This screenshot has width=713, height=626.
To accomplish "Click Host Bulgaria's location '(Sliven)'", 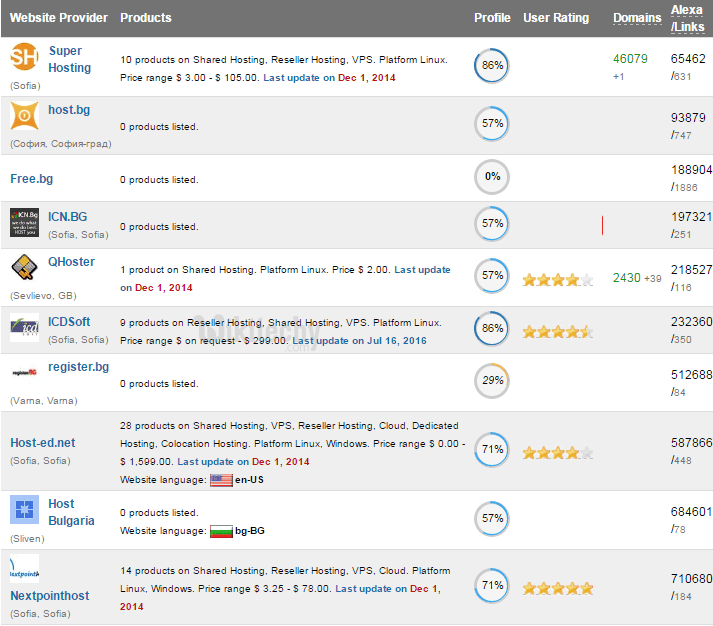I will (x=27, y=539).
